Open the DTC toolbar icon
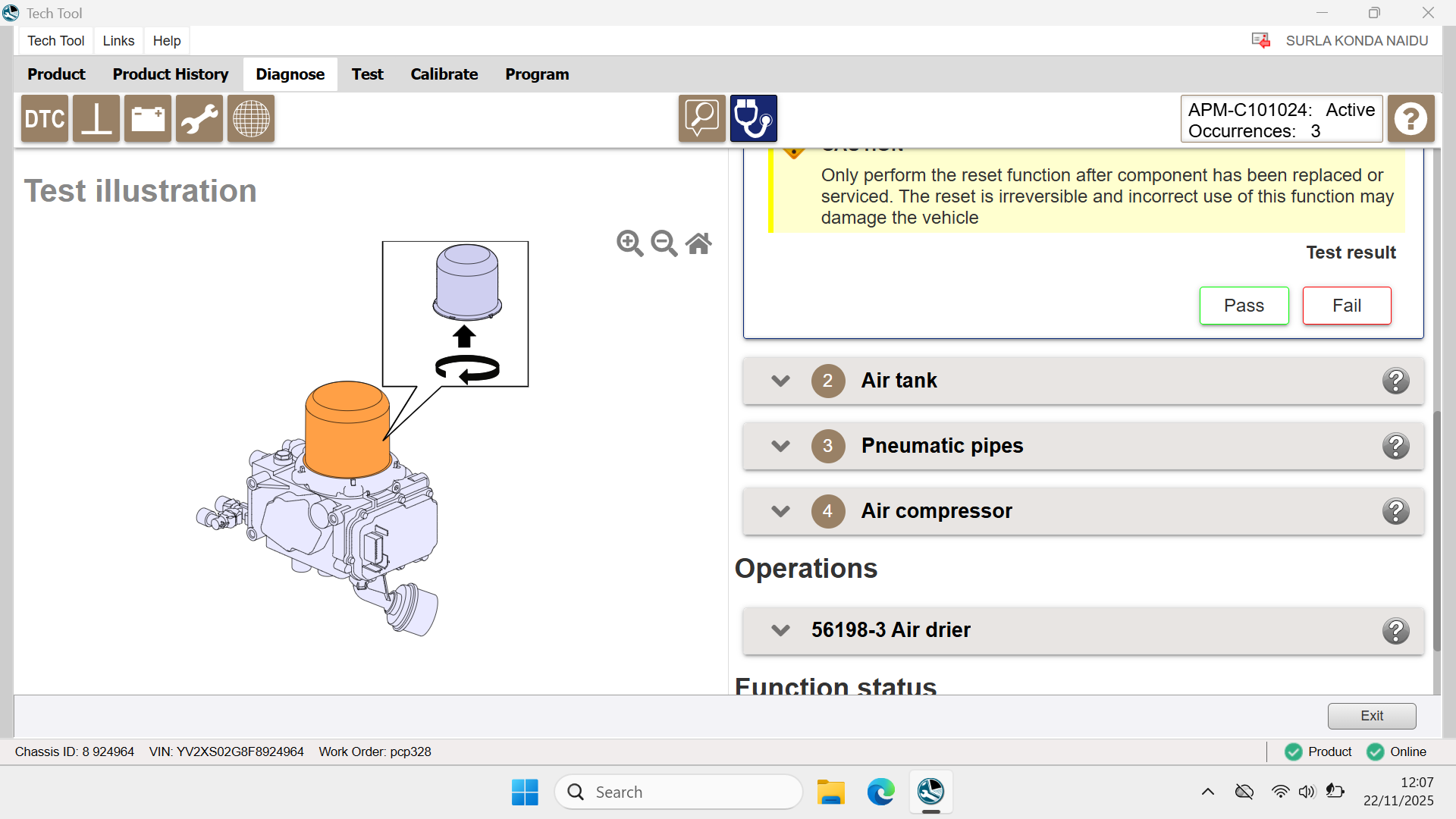1456x819 pixels. 45,119
